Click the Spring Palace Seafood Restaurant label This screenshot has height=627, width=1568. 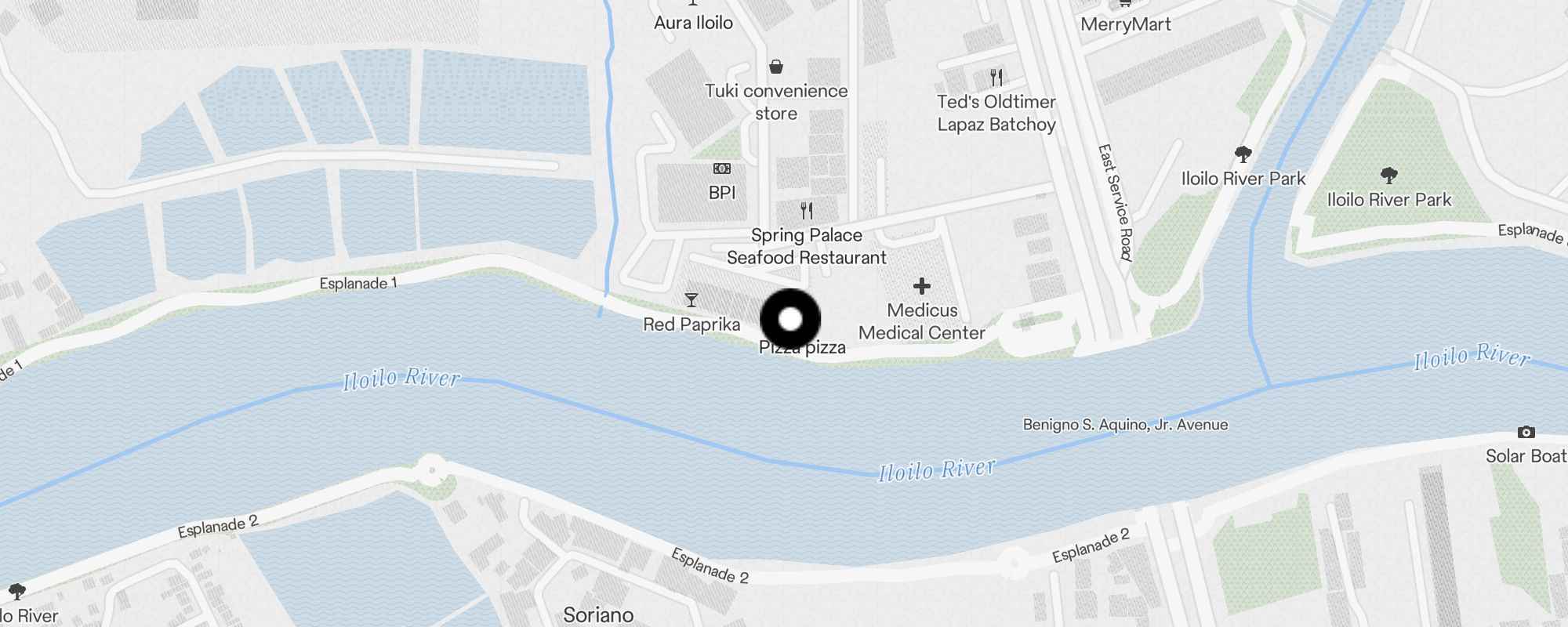pyautogui.click(x=807, y=246)
